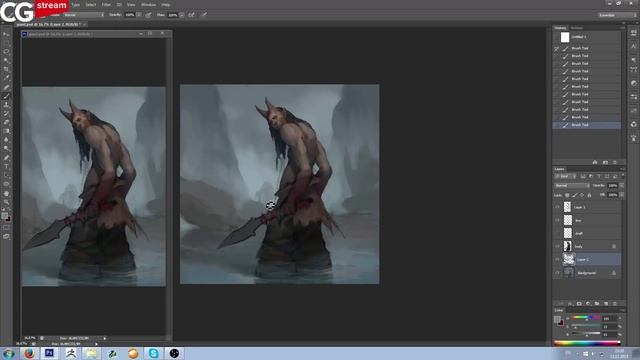
Task: Adjust top hue slider in Color panel
Action: pos(586,318)
